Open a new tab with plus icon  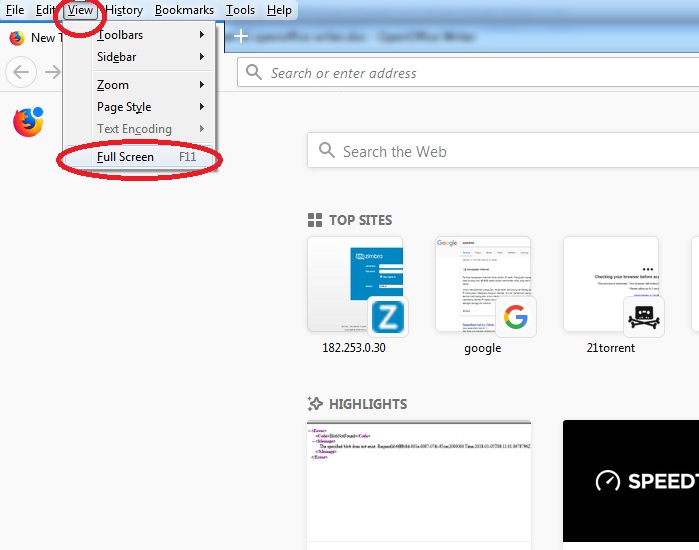(x=241, y=36)
